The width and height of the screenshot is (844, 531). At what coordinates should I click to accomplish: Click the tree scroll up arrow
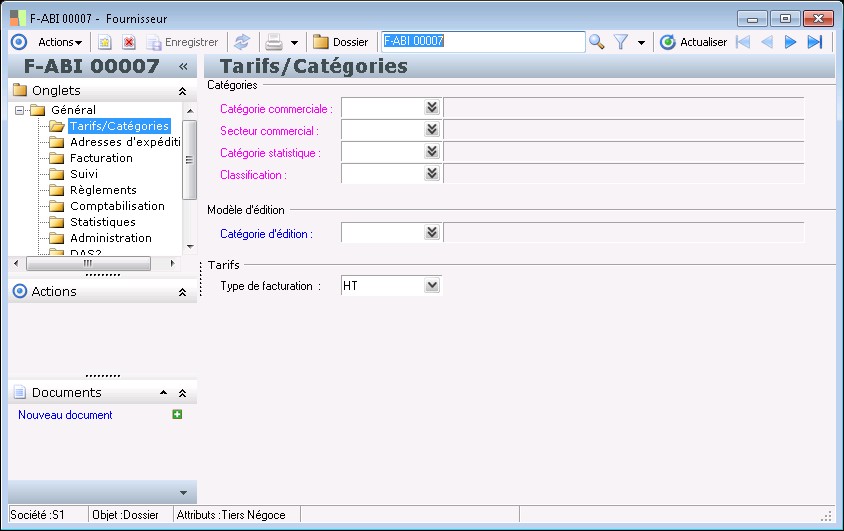190,110
